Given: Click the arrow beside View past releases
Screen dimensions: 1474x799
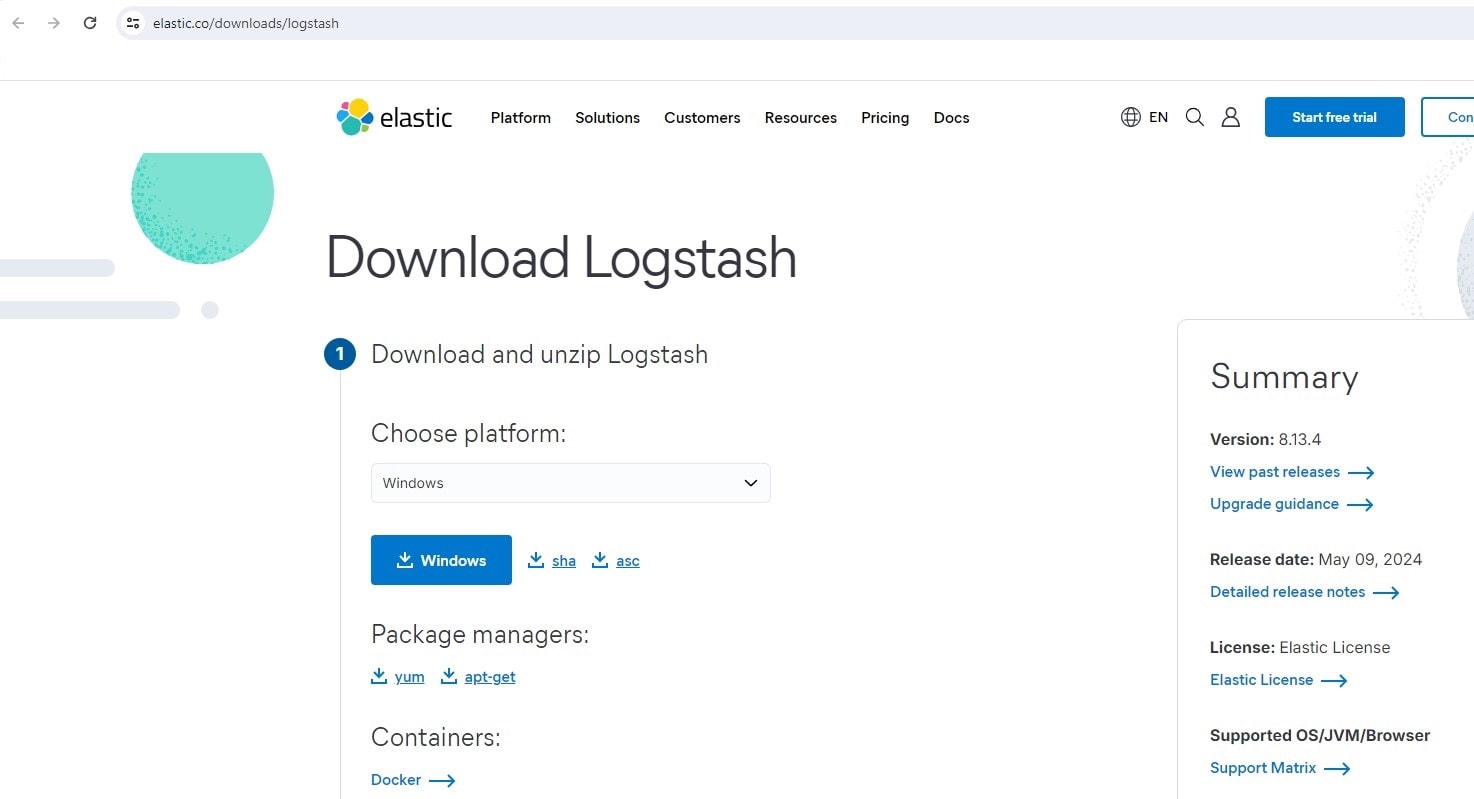Looking at the screenshot, I should click(1361, 473).
